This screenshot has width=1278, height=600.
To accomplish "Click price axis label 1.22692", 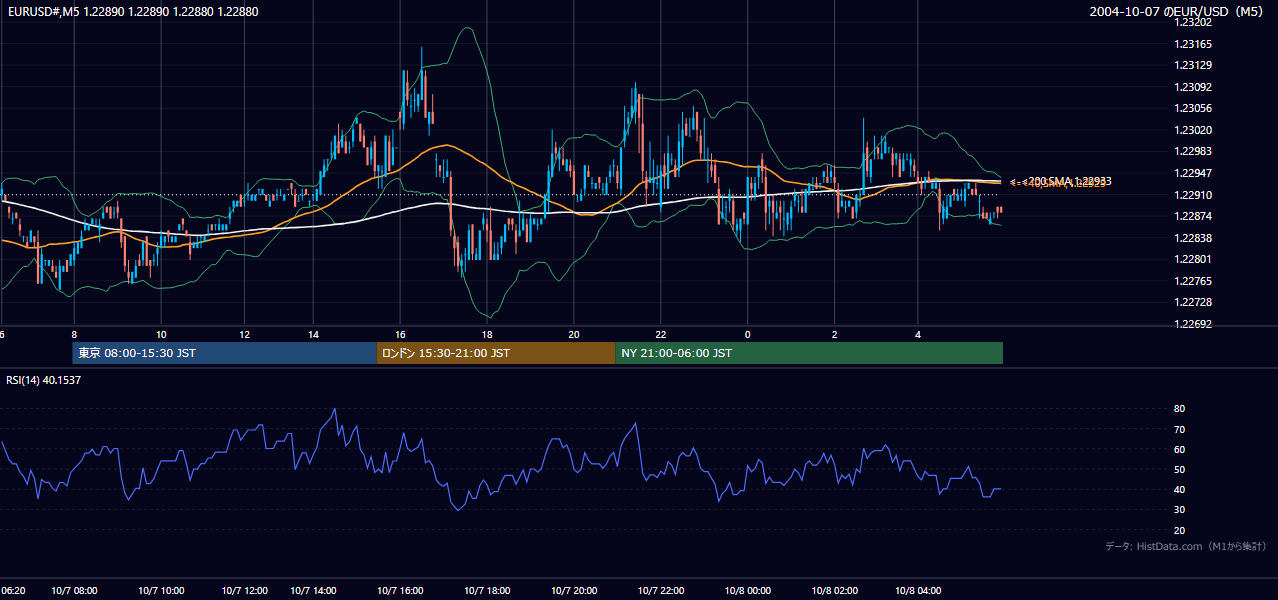I will click(1192, 324).
